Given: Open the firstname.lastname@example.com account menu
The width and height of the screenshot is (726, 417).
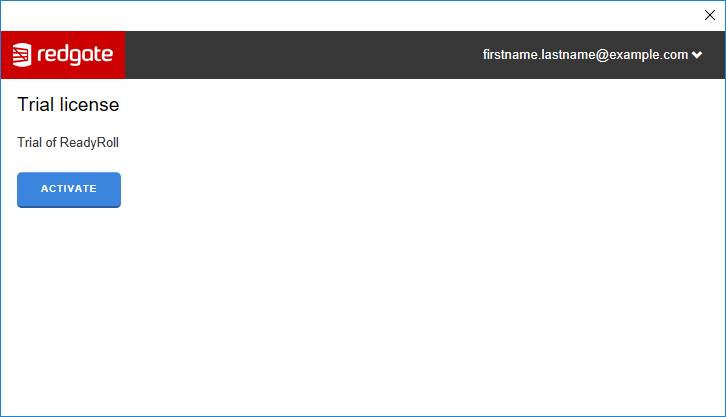Looking at the screenshot, I should (585, 55).
